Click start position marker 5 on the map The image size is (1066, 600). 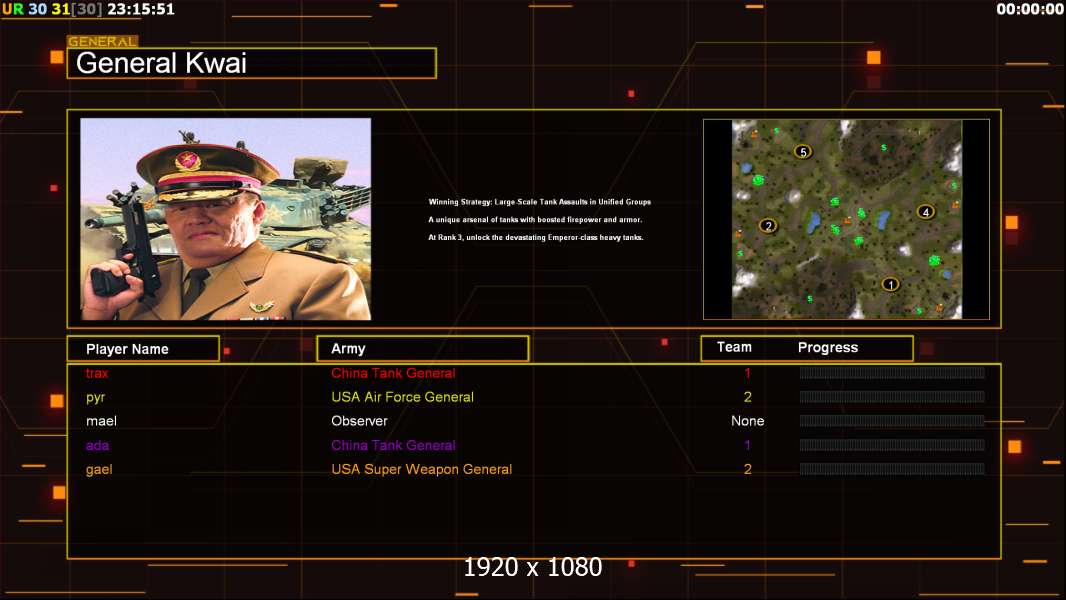pyautogui.click(x=803, y=152)
